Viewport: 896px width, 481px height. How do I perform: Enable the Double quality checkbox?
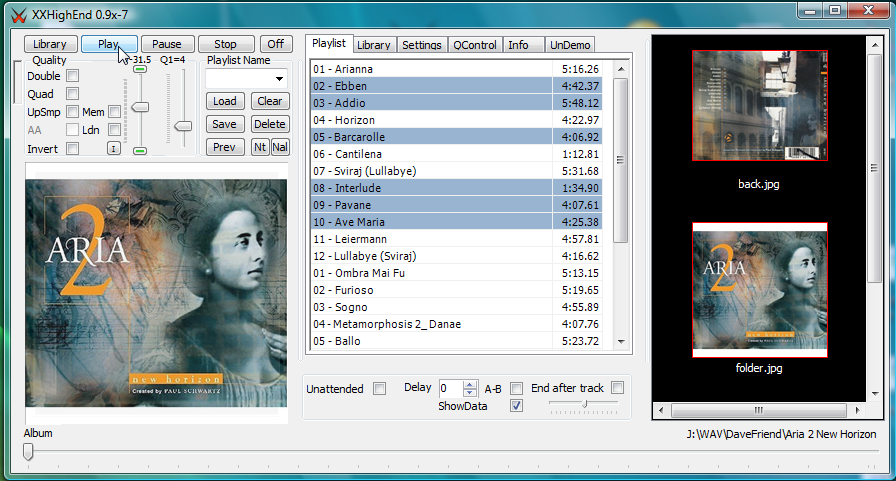point(73,75)
